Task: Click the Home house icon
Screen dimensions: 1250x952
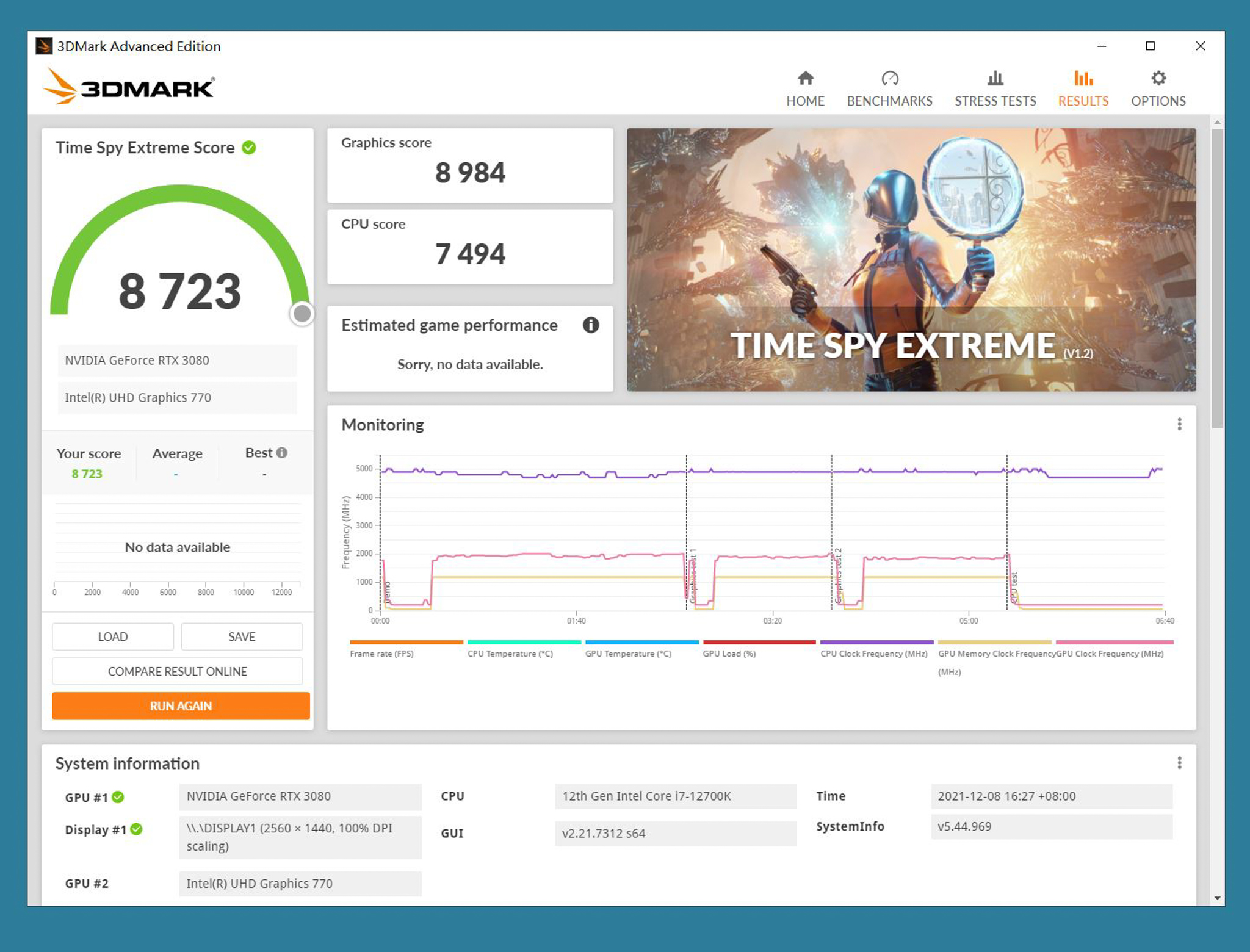Action: coord(805,78)
